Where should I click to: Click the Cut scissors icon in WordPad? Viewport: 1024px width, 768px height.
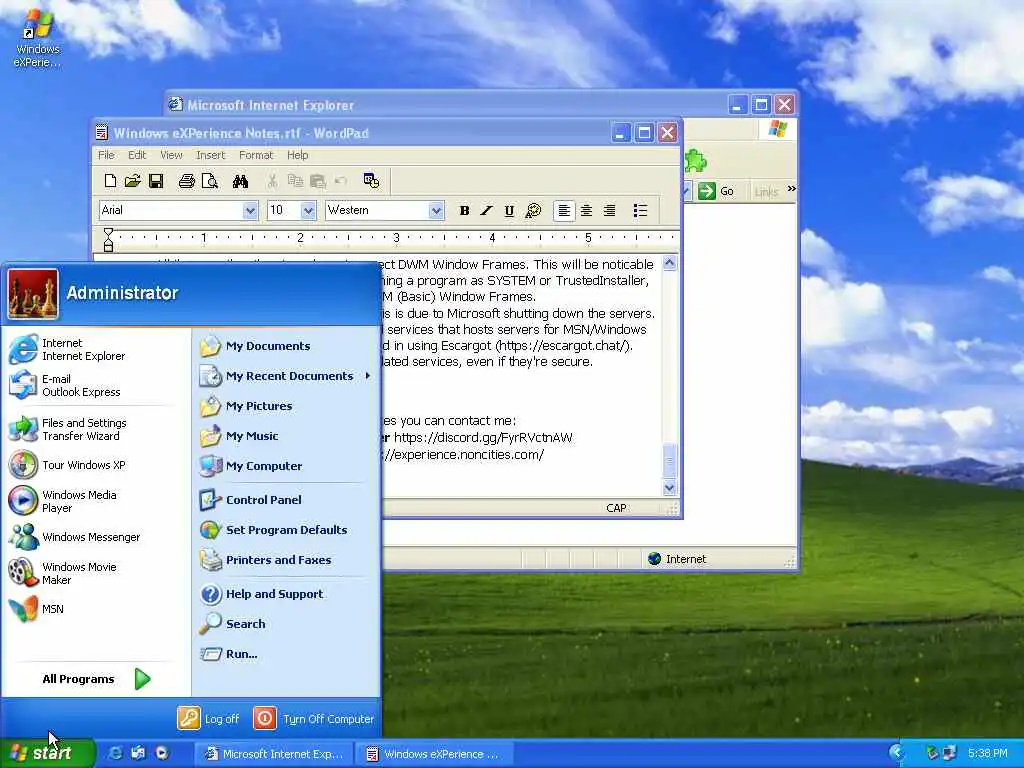pyautogui.click(x=272, y=181)
